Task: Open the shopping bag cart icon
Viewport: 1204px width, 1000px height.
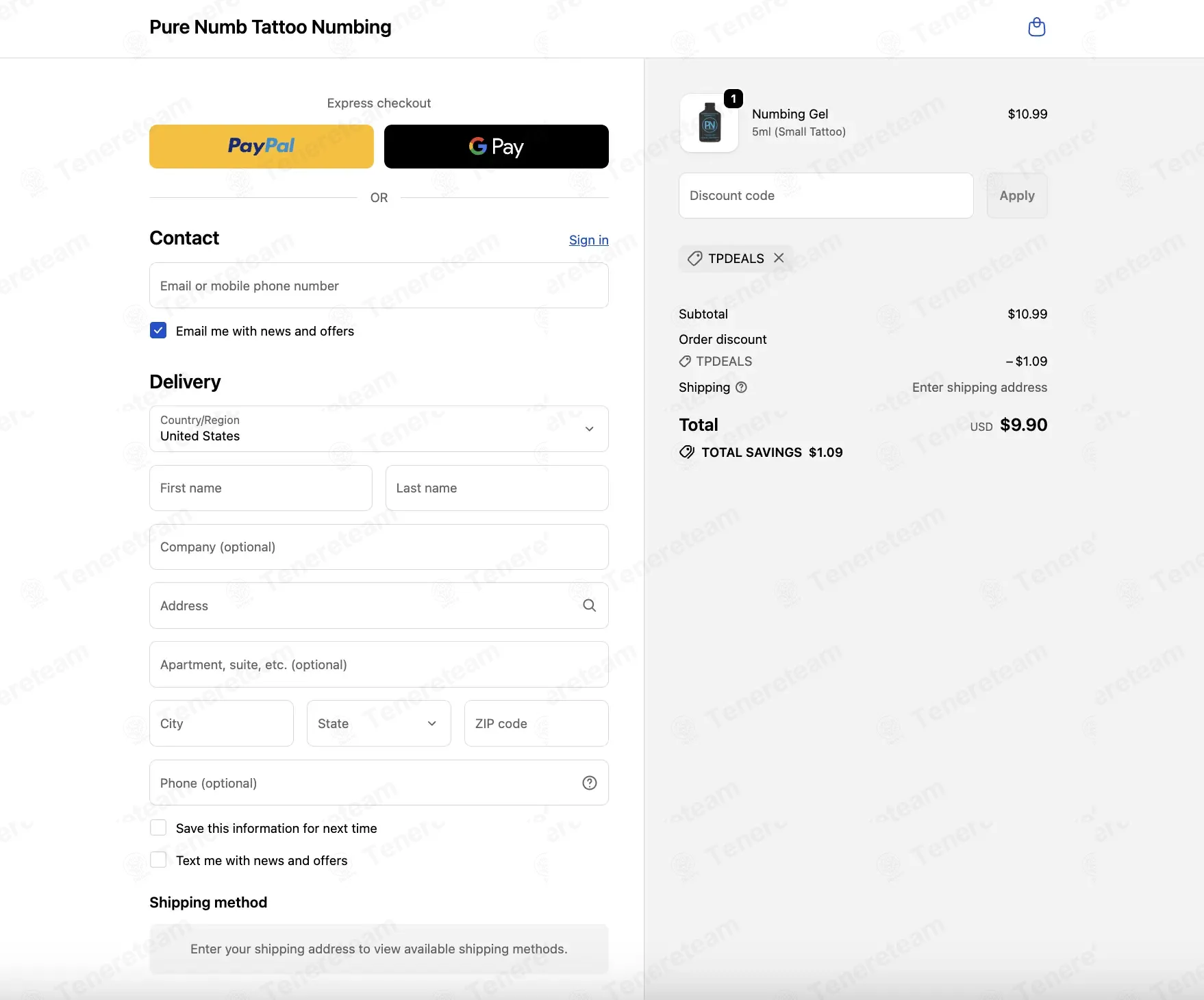Action: tap(1037, 27)
